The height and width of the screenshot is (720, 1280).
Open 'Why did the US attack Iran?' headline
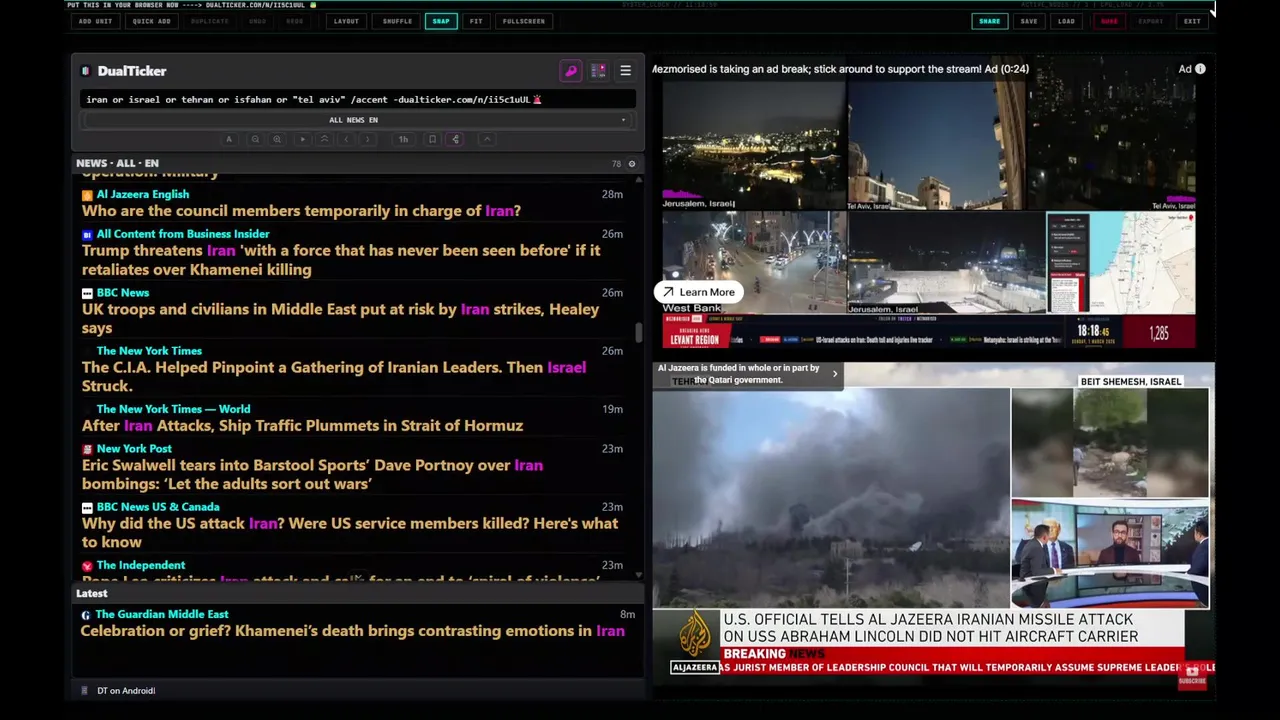coord(350,532)
